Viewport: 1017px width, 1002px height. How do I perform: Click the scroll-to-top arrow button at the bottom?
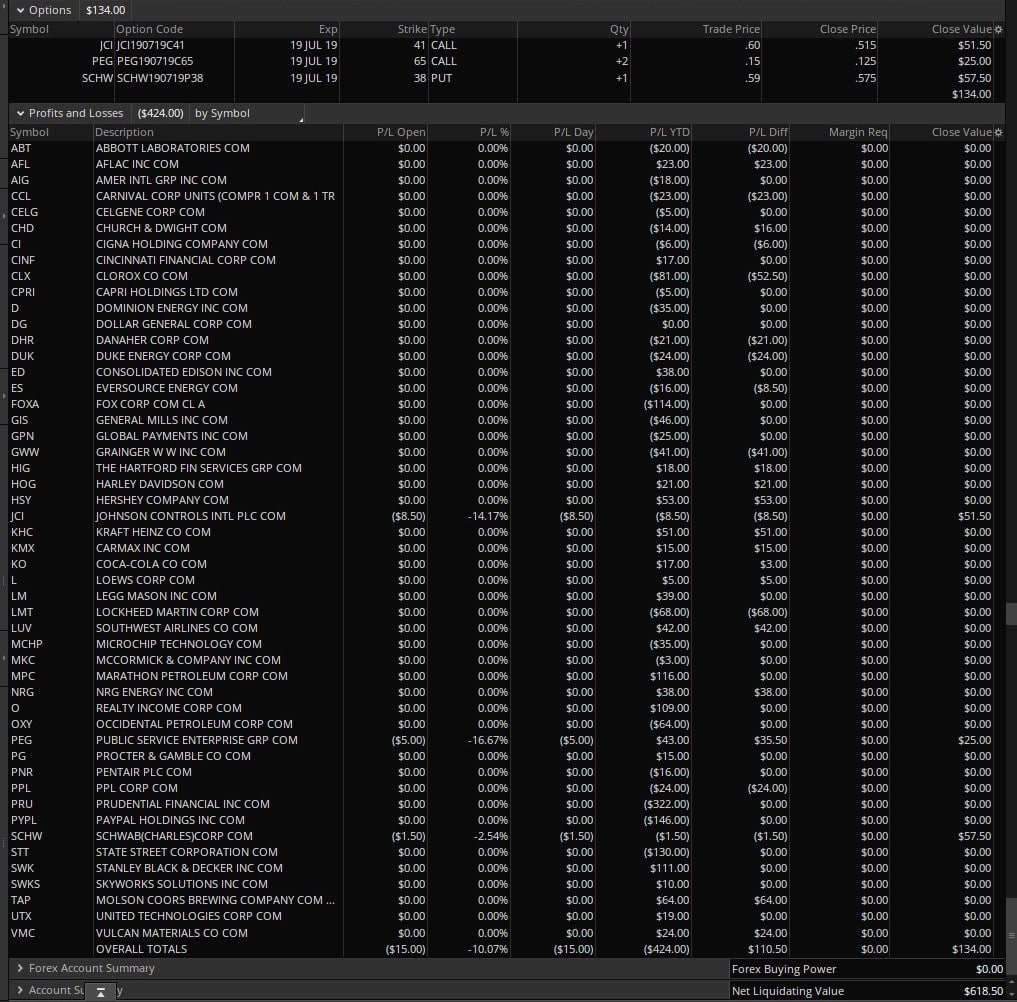tap(101, 992)
